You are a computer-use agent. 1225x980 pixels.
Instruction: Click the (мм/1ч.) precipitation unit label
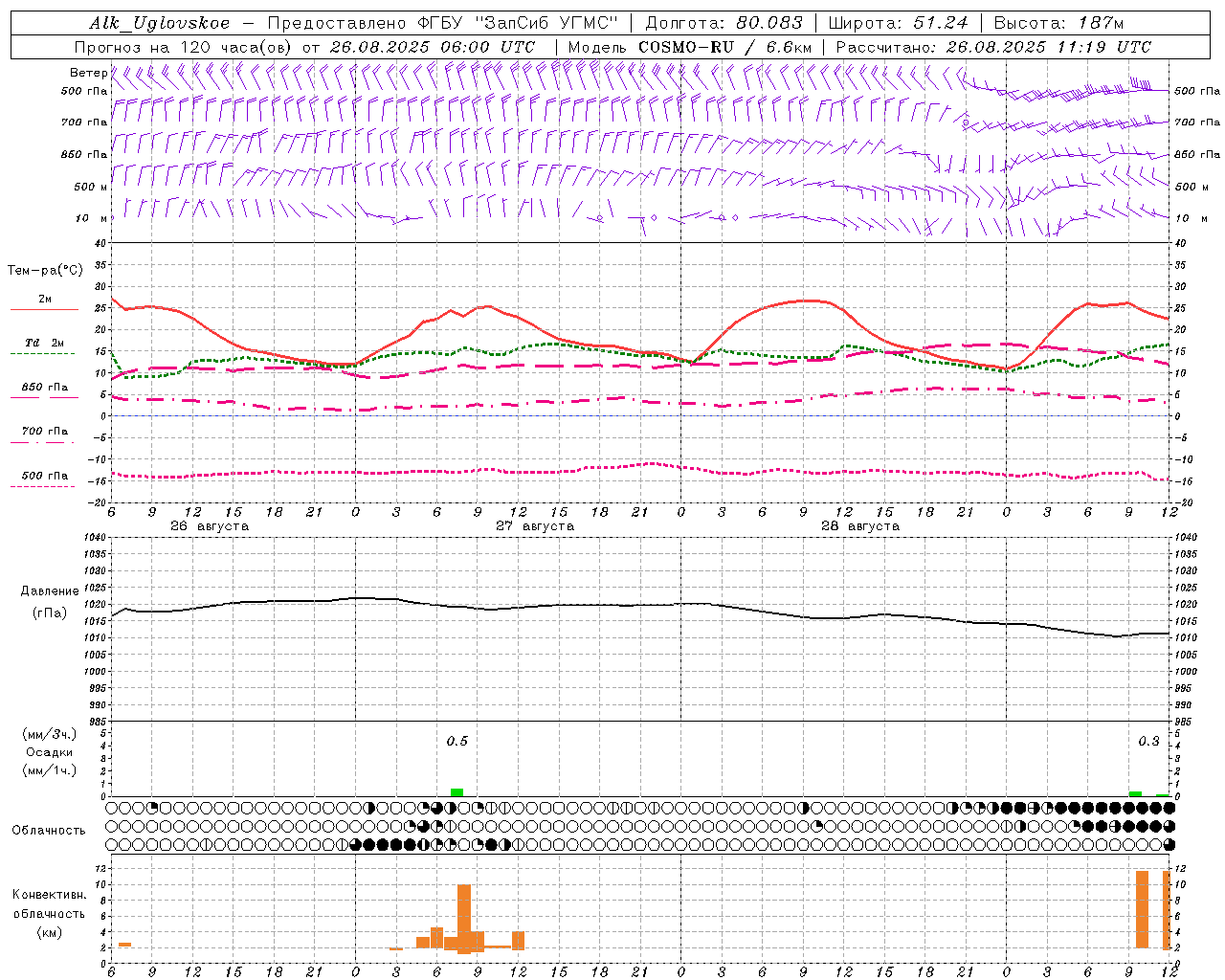coord(50,770)
